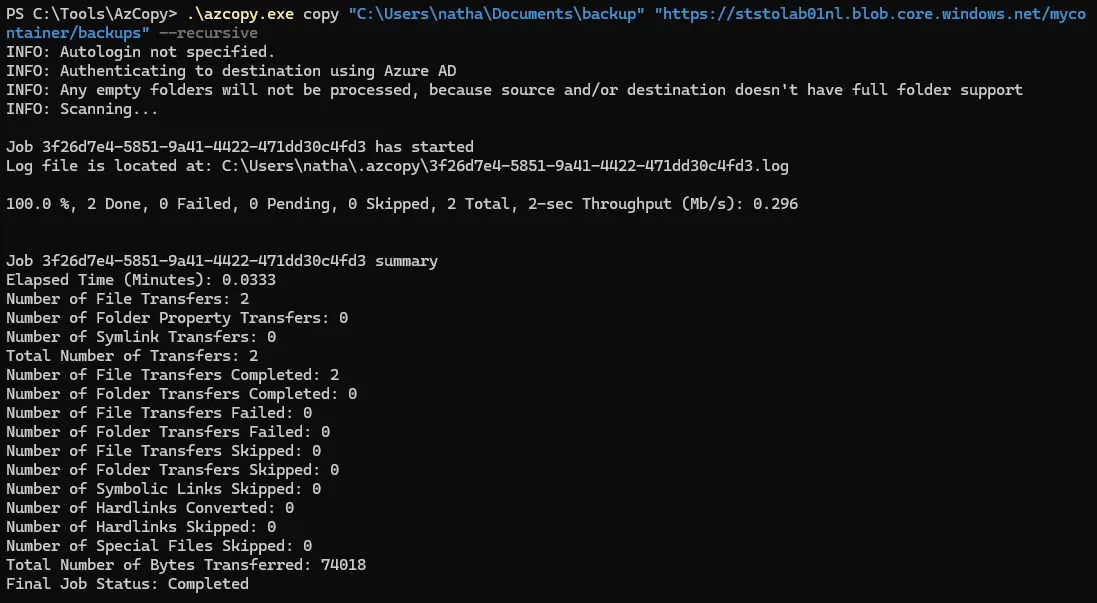Click the 'INFO: Scanning...' line

pos(82,109)
